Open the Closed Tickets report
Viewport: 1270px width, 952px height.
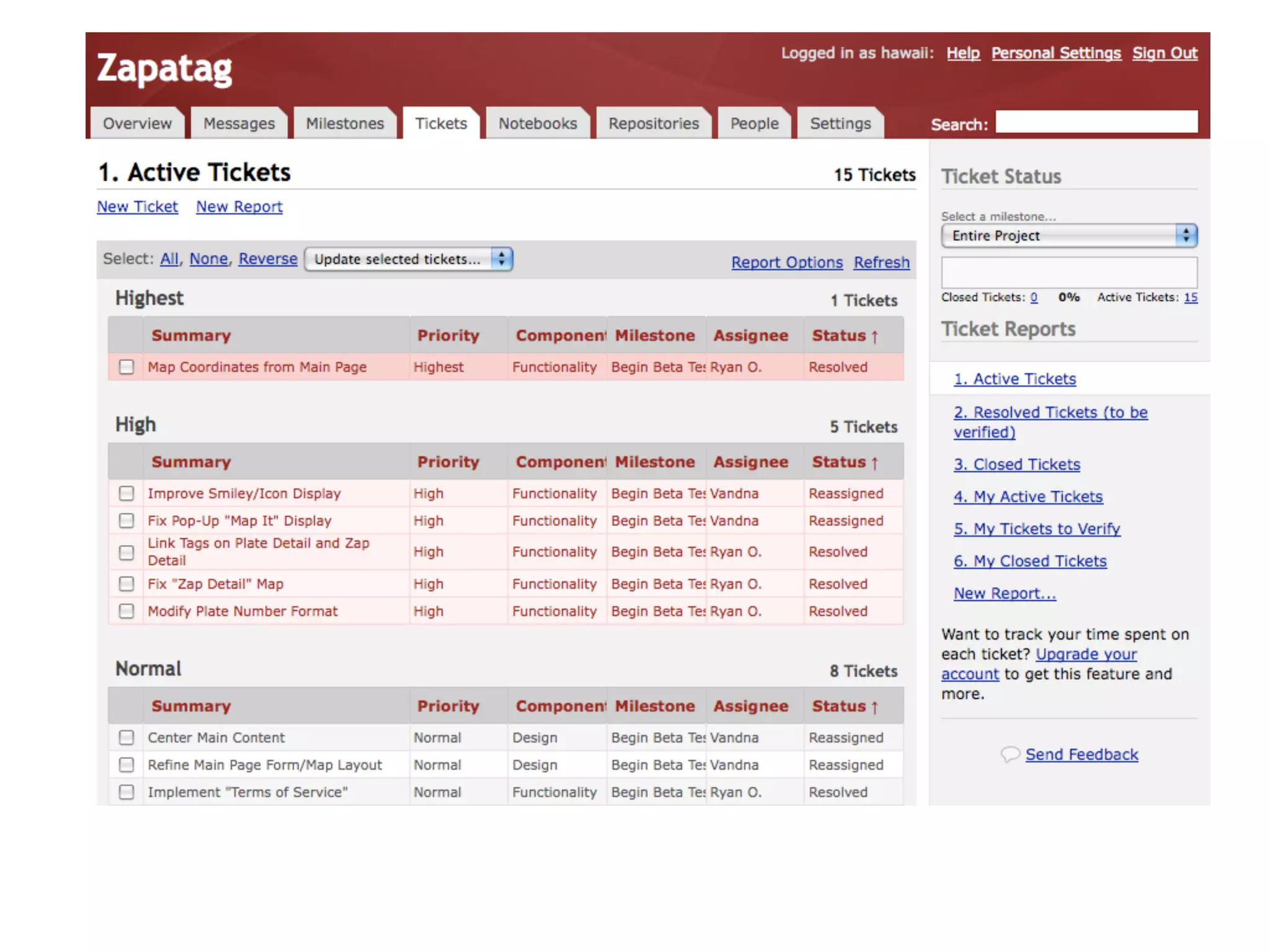point(1016,464)
